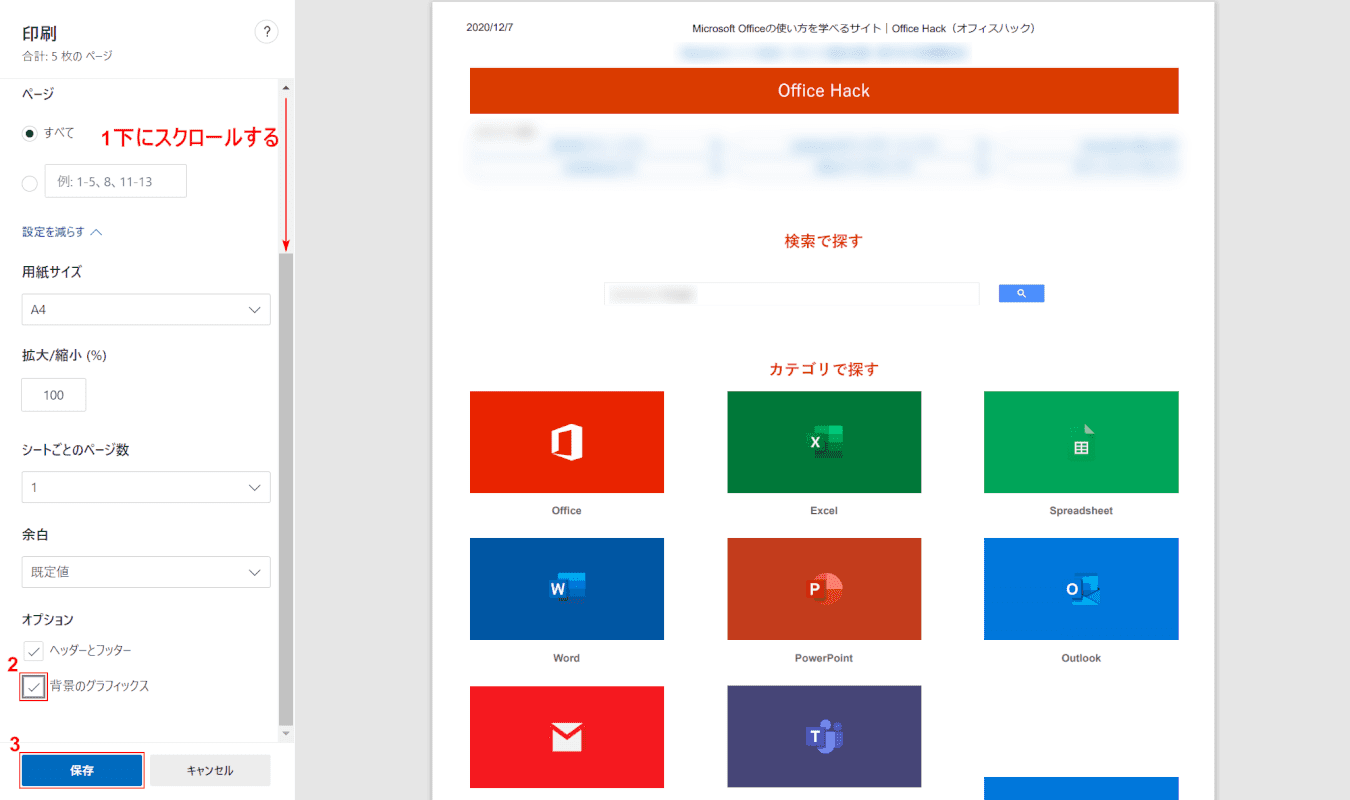Viewport: 1350px width, 800px height.
Task: Click the 検索で探す heading text
Action: pos(824,241)
